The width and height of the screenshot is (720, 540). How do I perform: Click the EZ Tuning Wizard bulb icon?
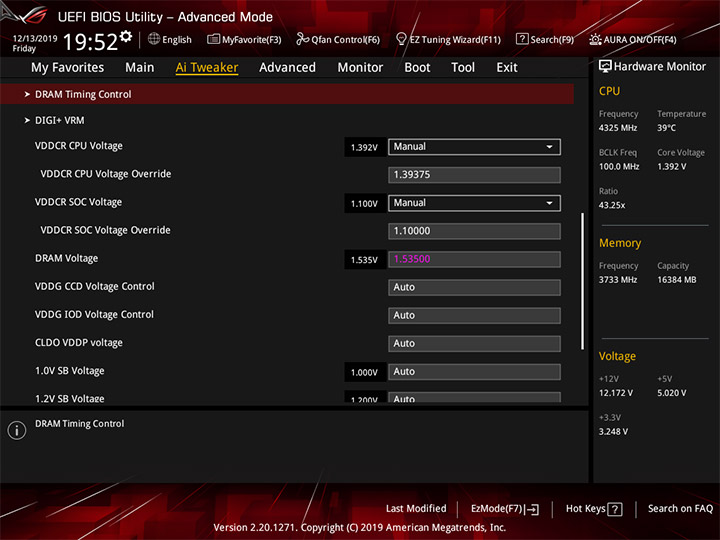[x=401, y=39]
